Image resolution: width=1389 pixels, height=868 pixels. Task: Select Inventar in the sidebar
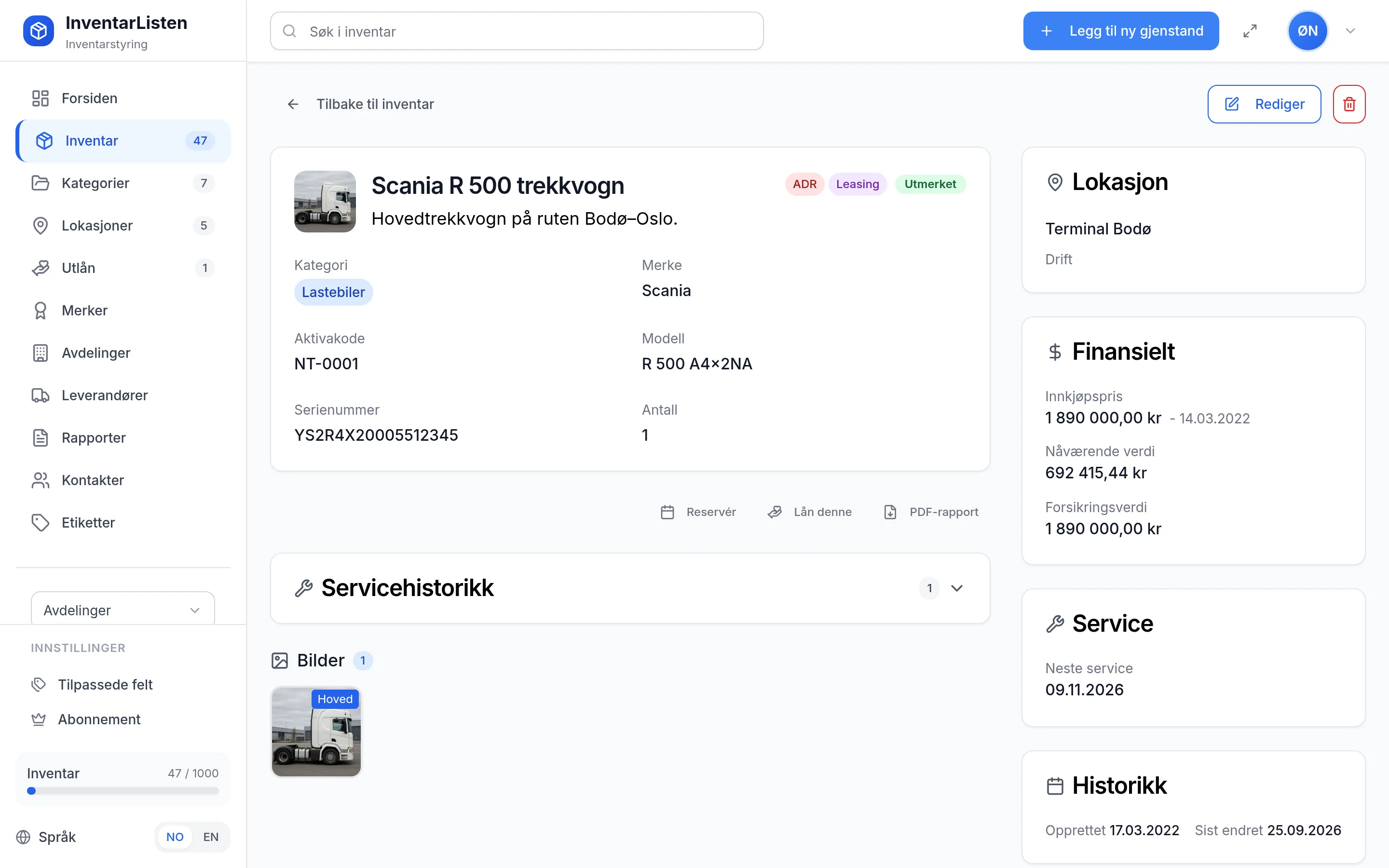(123, 141)
